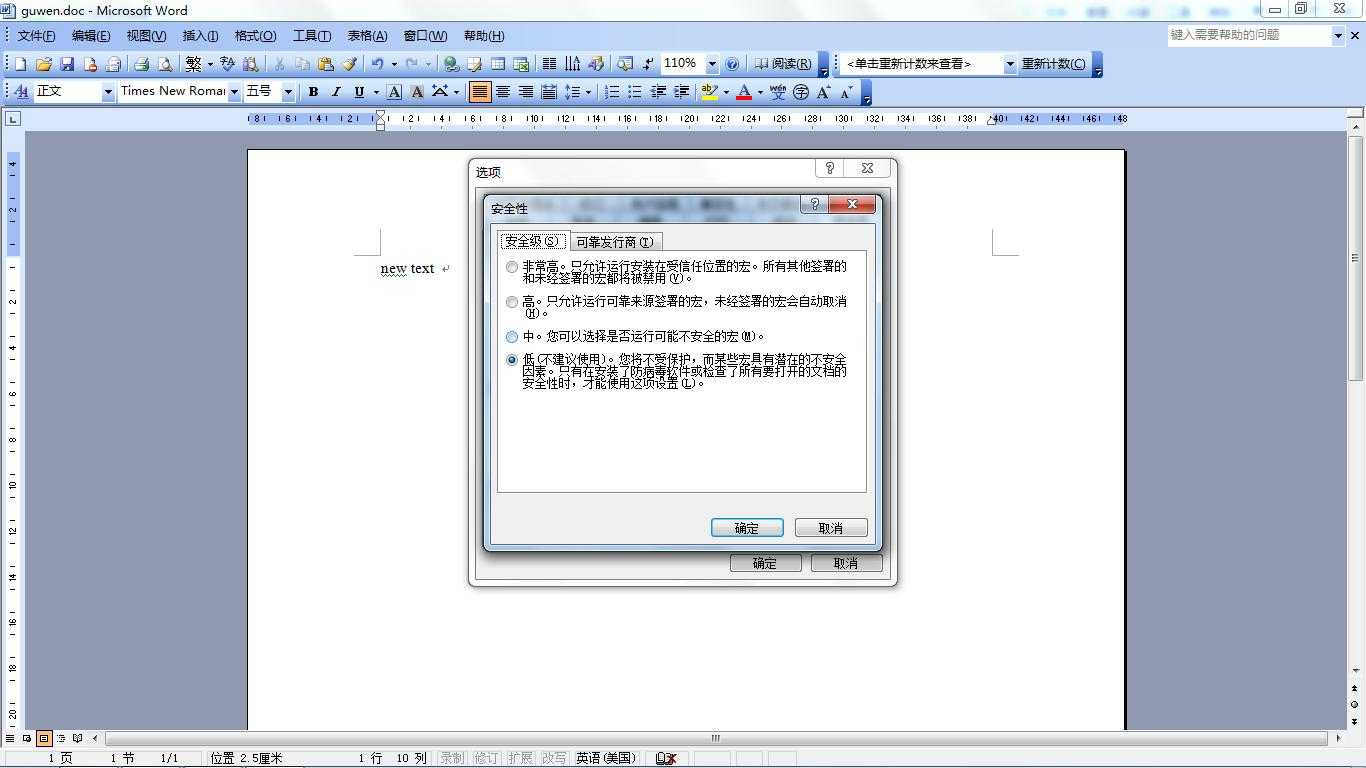1366x768 pixels.
Task: Click the Italic I icon
Action: [x=336, y=92]
